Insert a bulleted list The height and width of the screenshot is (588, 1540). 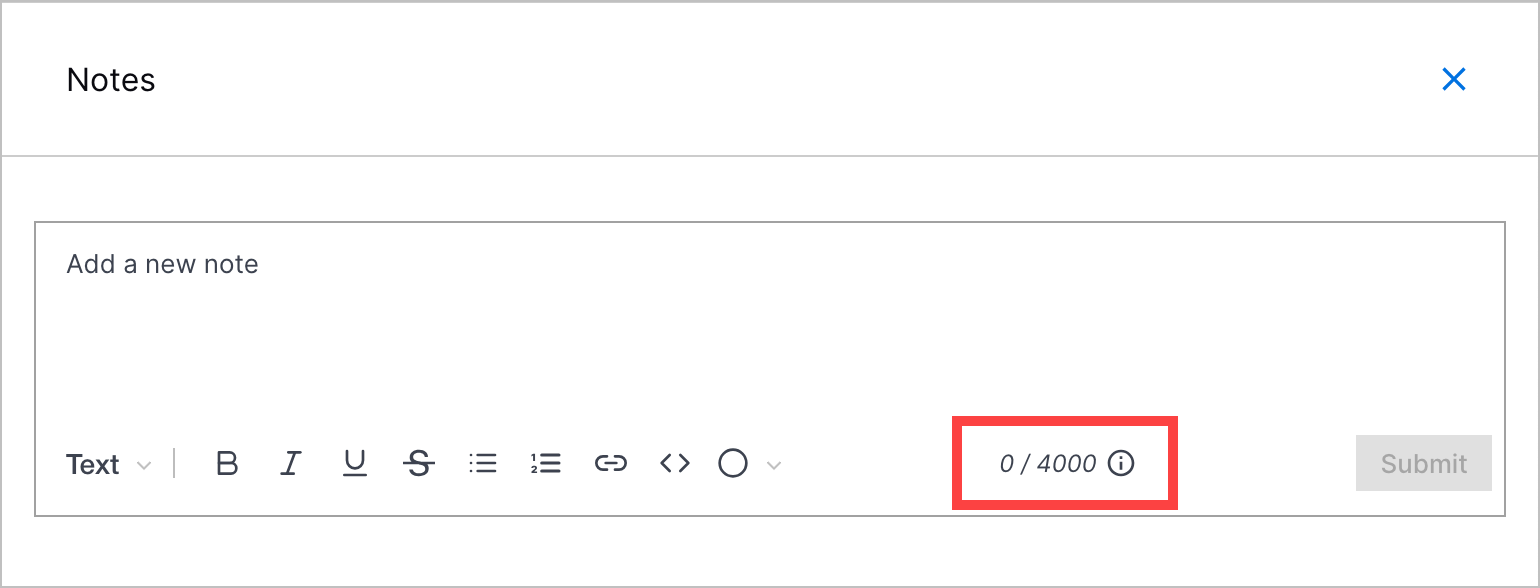point(483,464)
